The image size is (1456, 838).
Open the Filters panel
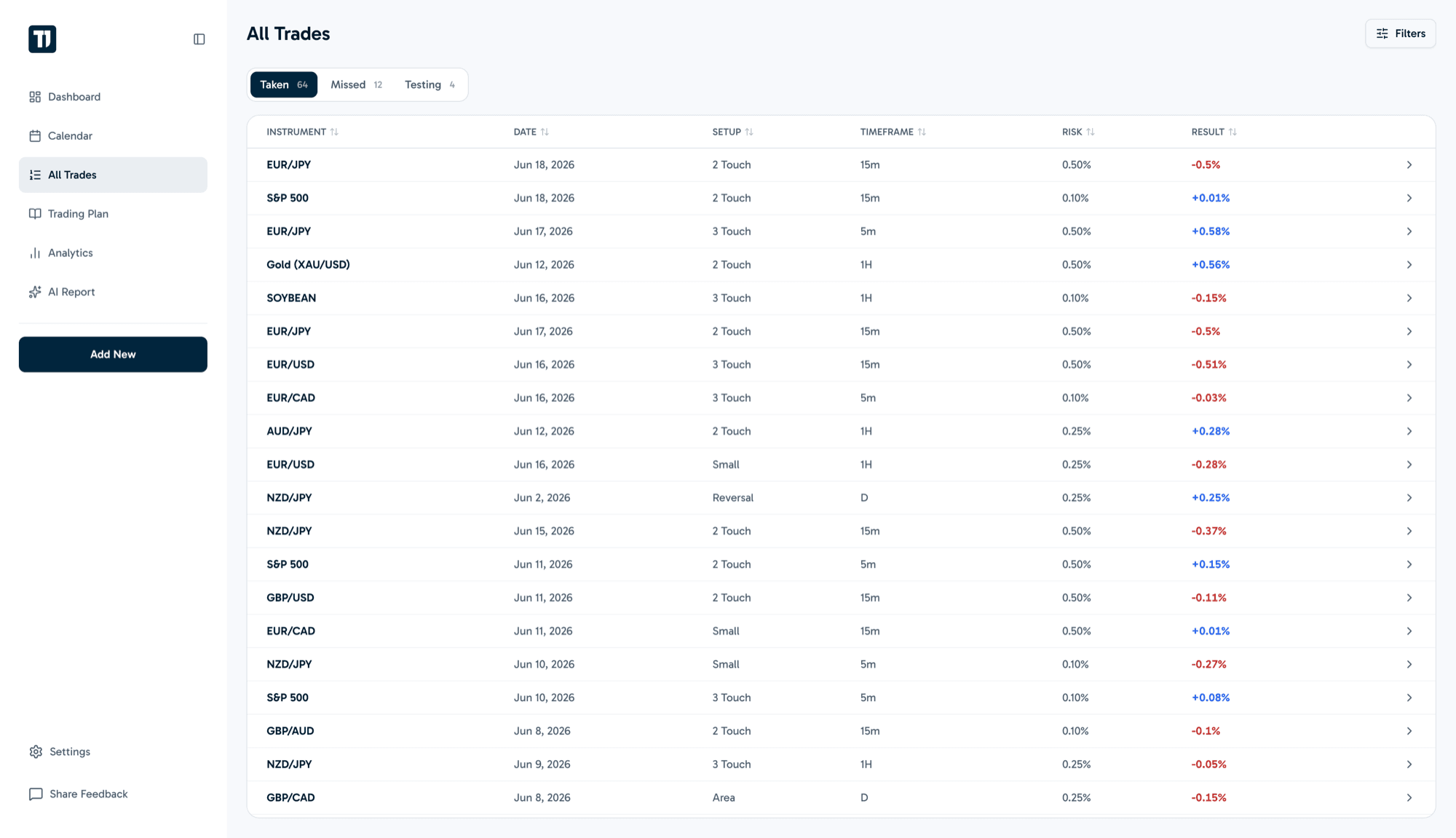tap(1400, 33)
